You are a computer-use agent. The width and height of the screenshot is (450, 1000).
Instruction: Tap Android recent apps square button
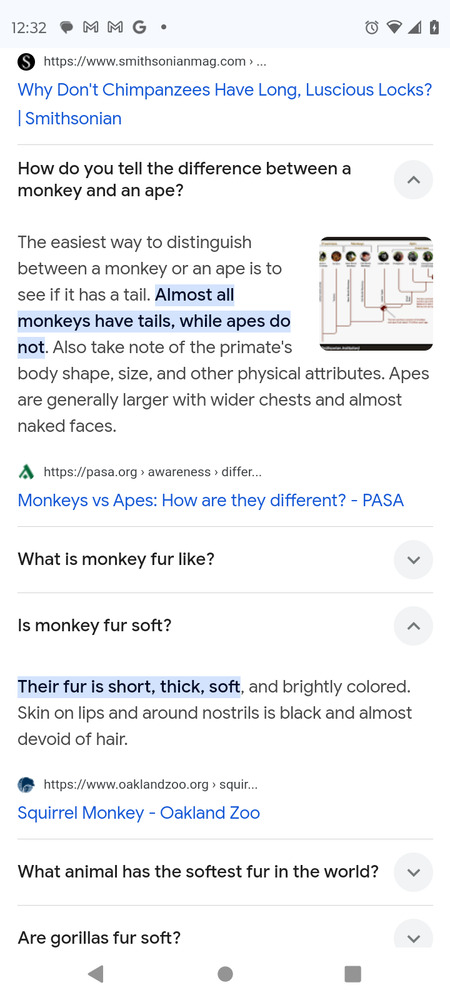pos(352,973)
